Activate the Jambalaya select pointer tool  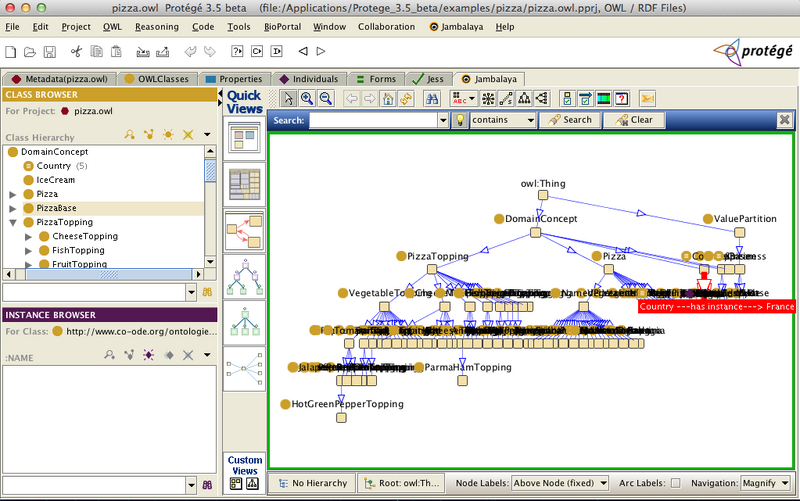[288, 98]
